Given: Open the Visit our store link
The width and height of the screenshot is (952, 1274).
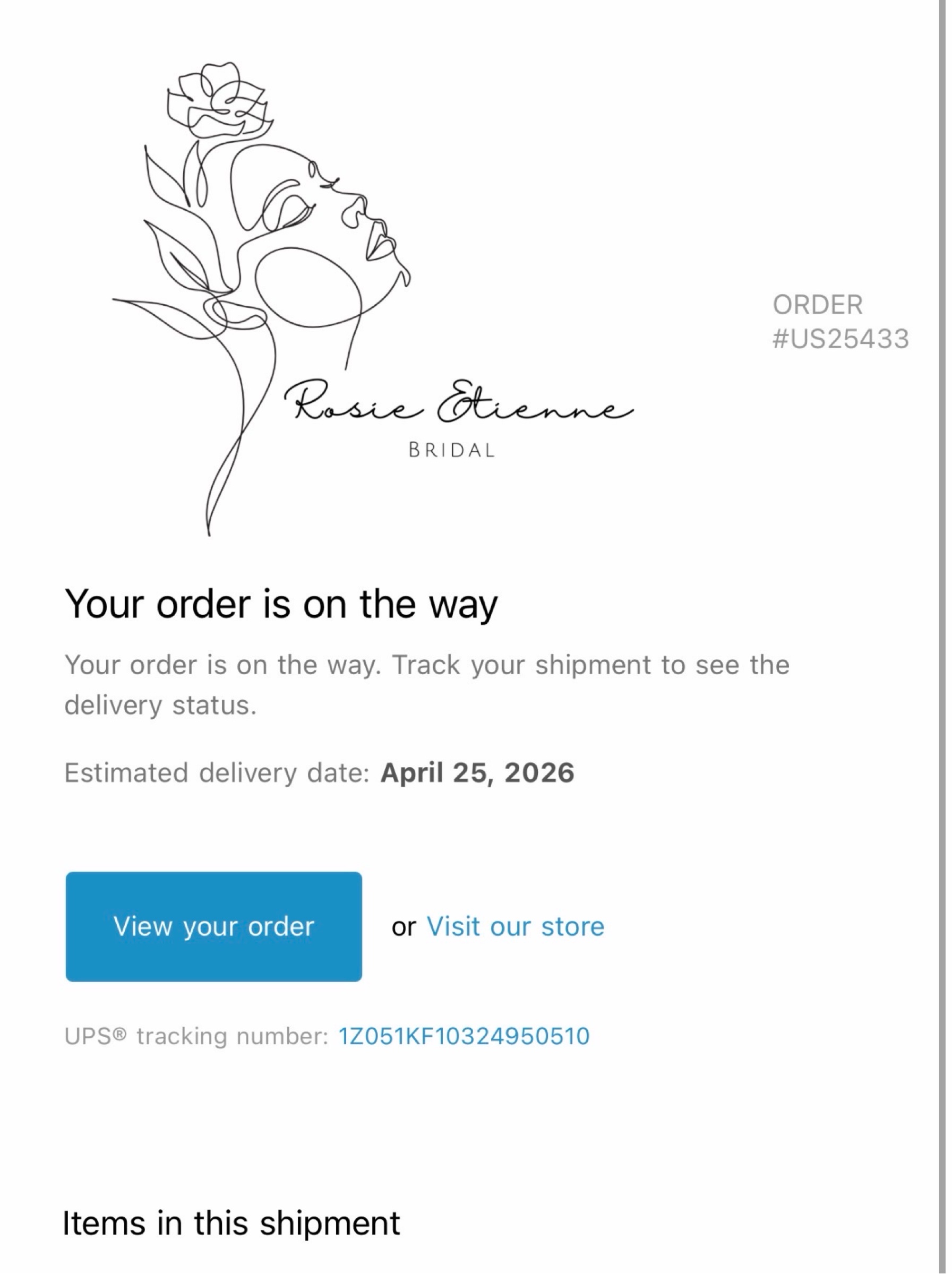Looking at the screenshot, I should pos(516,927).
